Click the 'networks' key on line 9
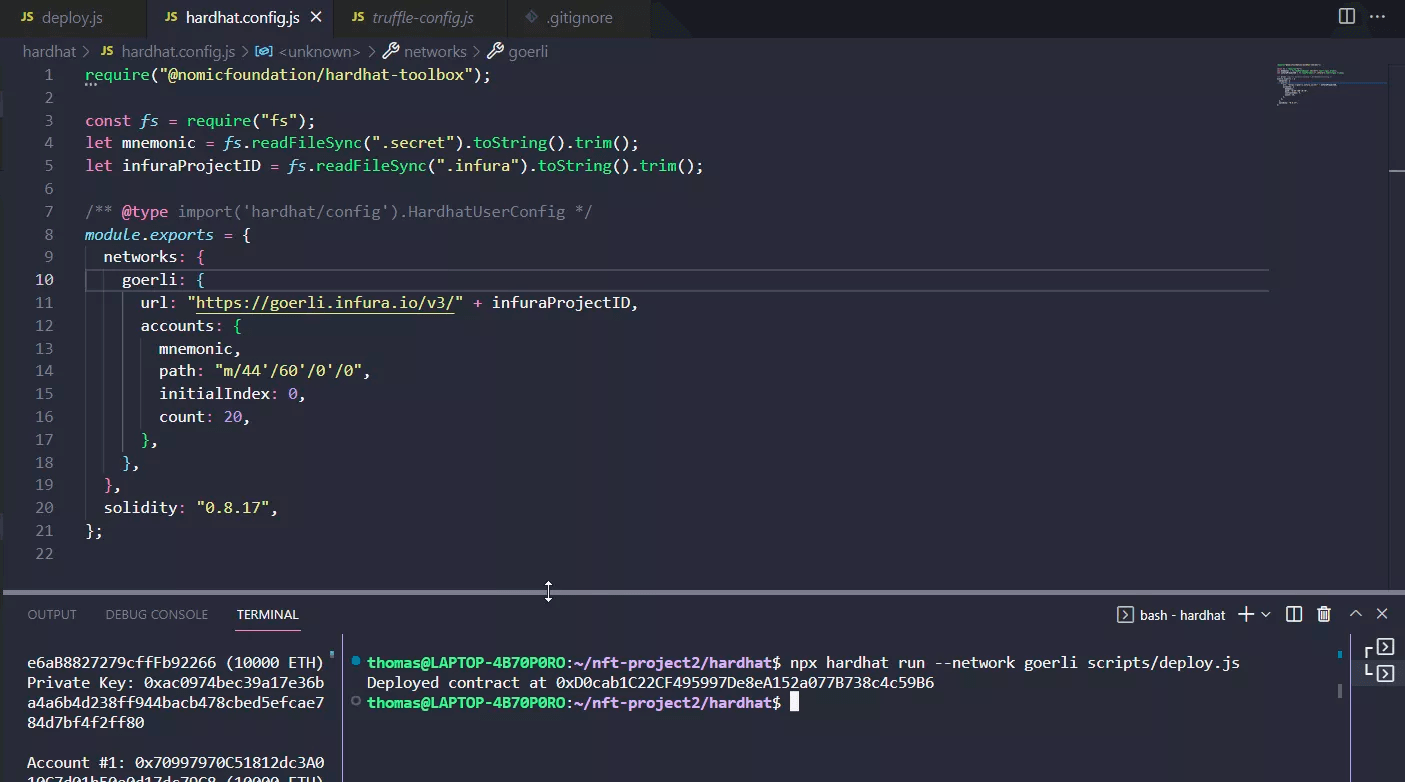Screen dimensions: 1405x782 tap(140, 257)
